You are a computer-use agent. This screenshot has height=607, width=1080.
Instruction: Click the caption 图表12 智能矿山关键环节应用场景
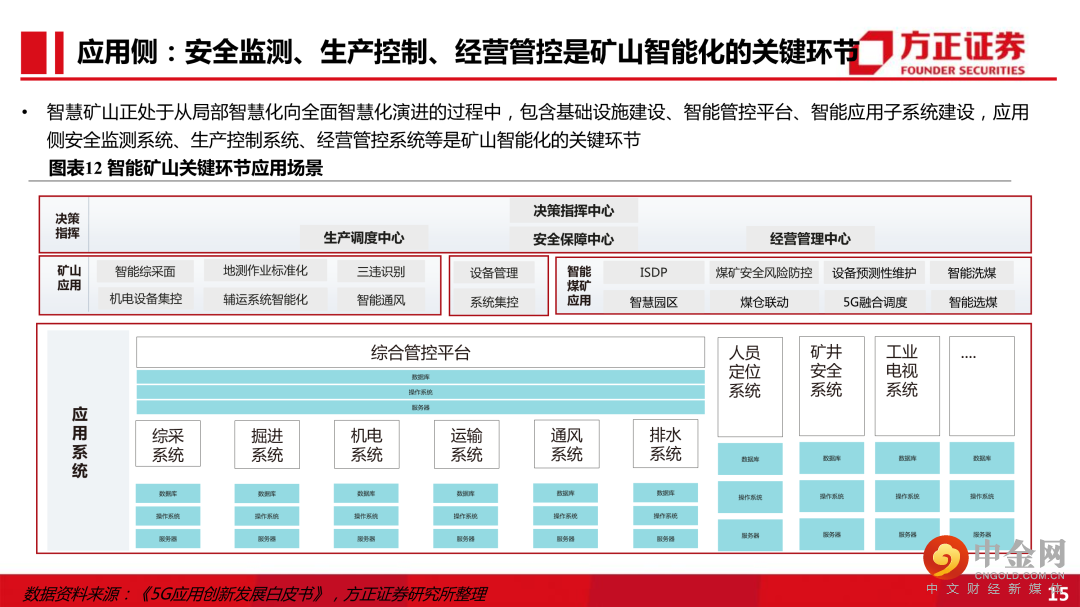tap(185, 168)
